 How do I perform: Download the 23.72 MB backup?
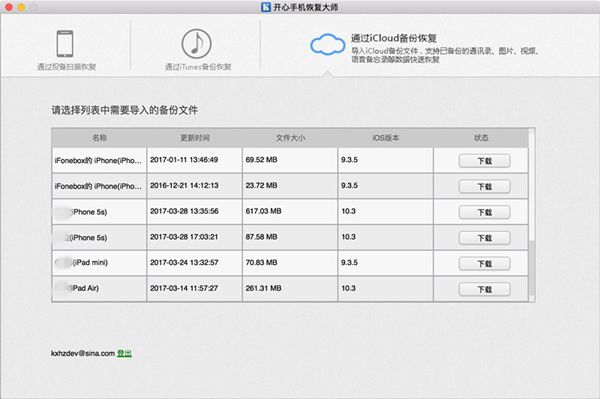coord(484,186)
